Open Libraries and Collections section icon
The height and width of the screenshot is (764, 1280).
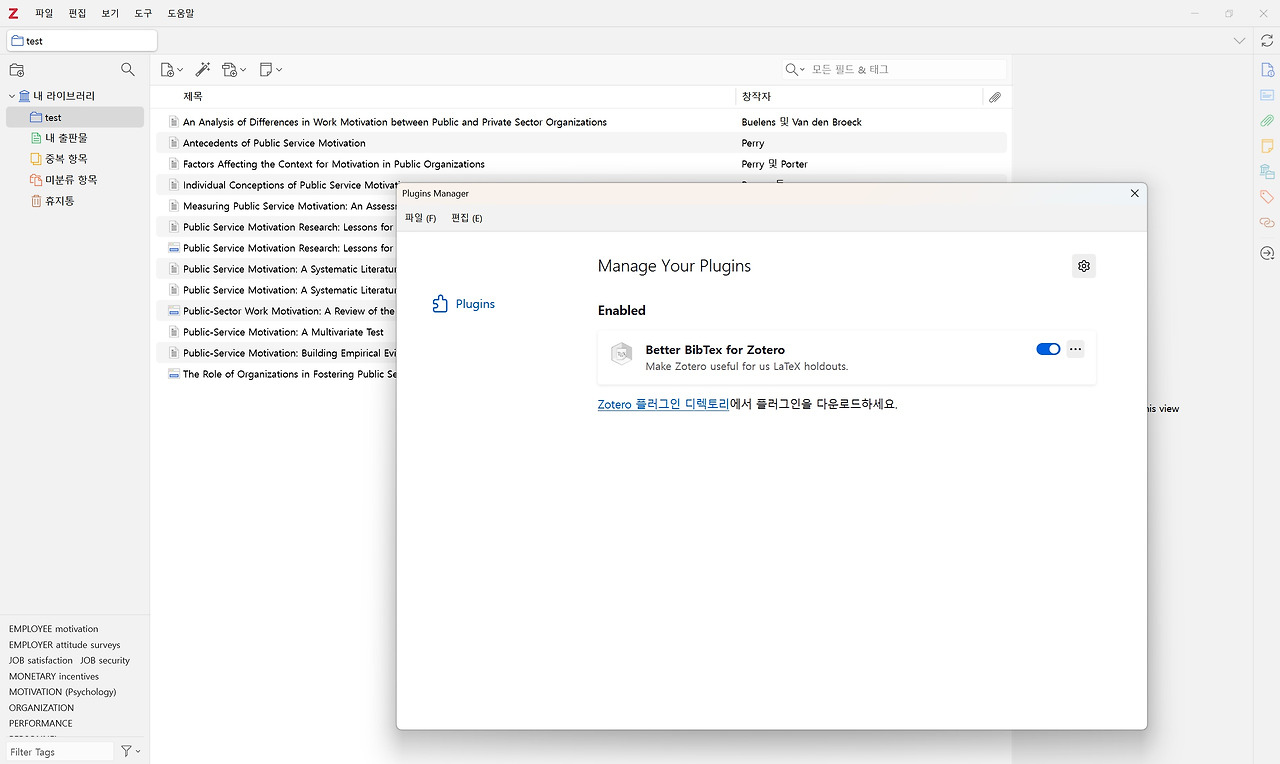[1267, 172]
